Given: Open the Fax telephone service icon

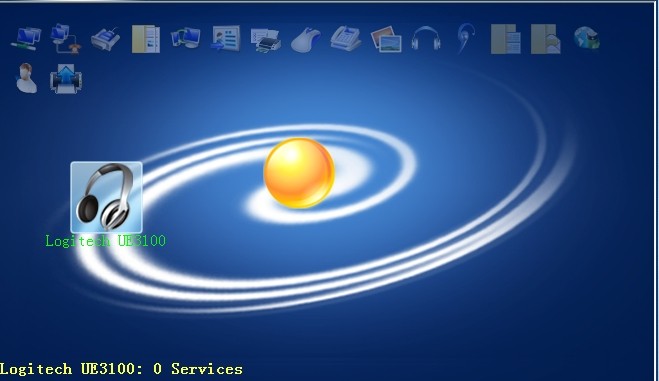Looking at the screenshot, I should pyautogui.click(x=345, y=39).
